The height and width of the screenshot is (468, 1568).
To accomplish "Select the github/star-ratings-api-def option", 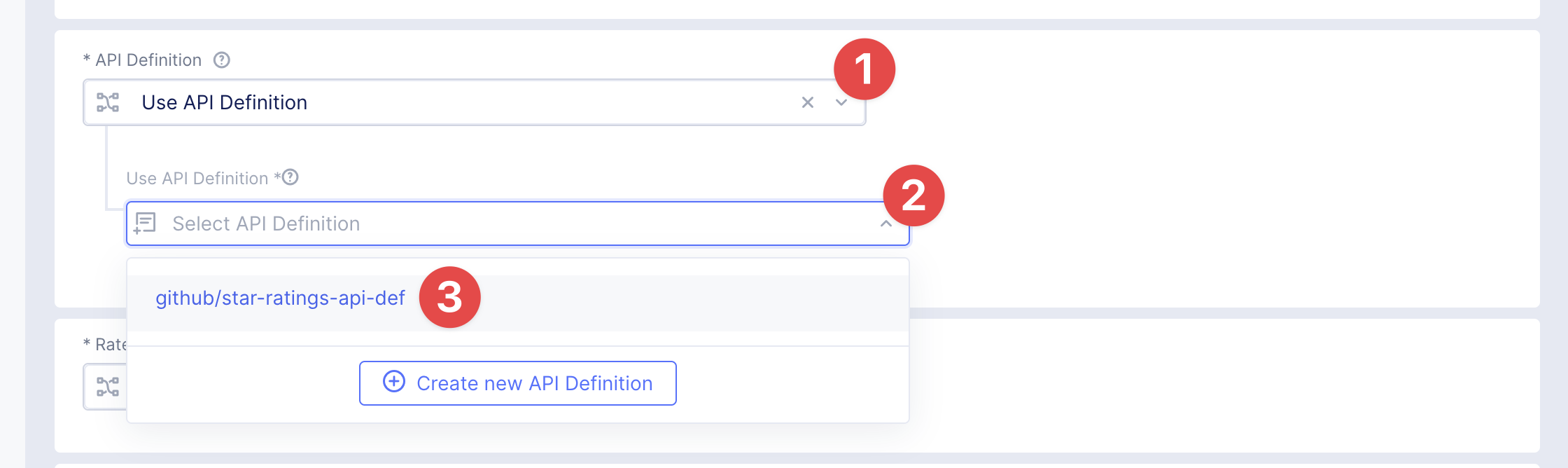I will [x=280, y=298].
